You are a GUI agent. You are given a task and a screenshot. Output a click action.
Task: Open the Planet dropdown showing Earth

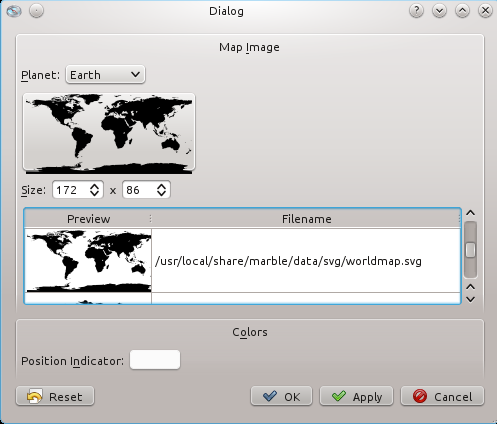(105, 75)
